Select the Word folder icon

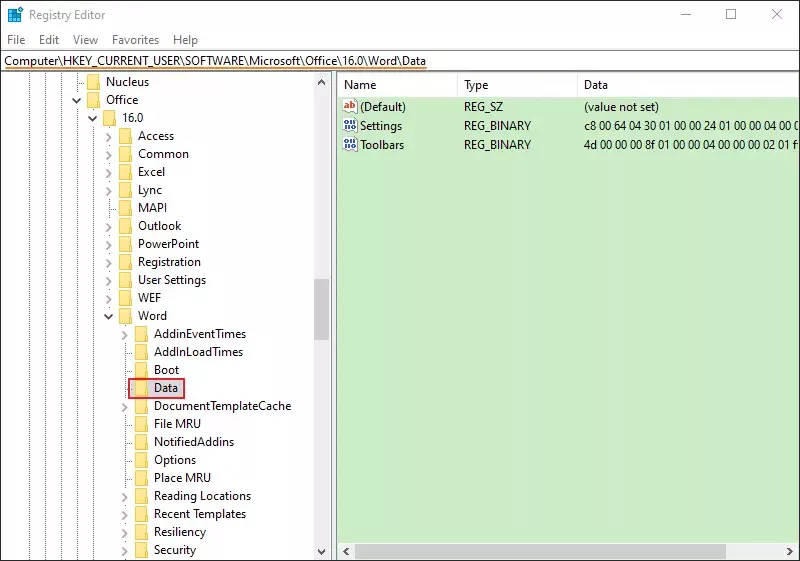tap(125, 316)
